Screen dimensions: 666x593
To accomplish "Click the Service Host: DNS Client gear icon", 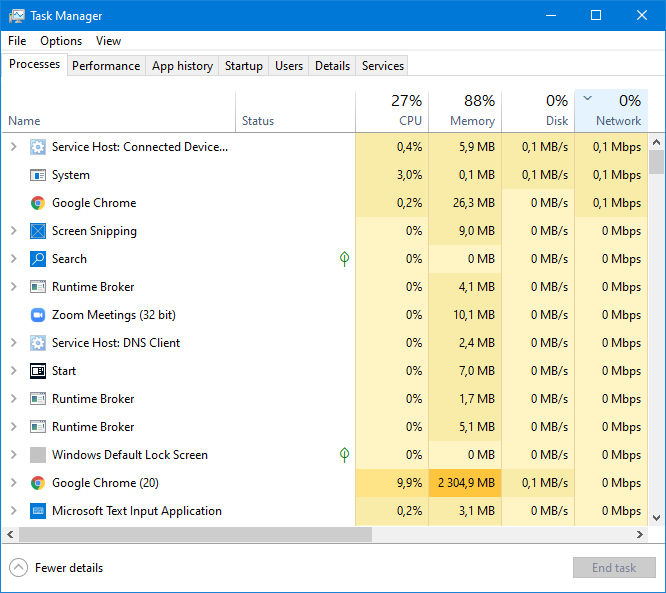I will click(x=38, y=343).
